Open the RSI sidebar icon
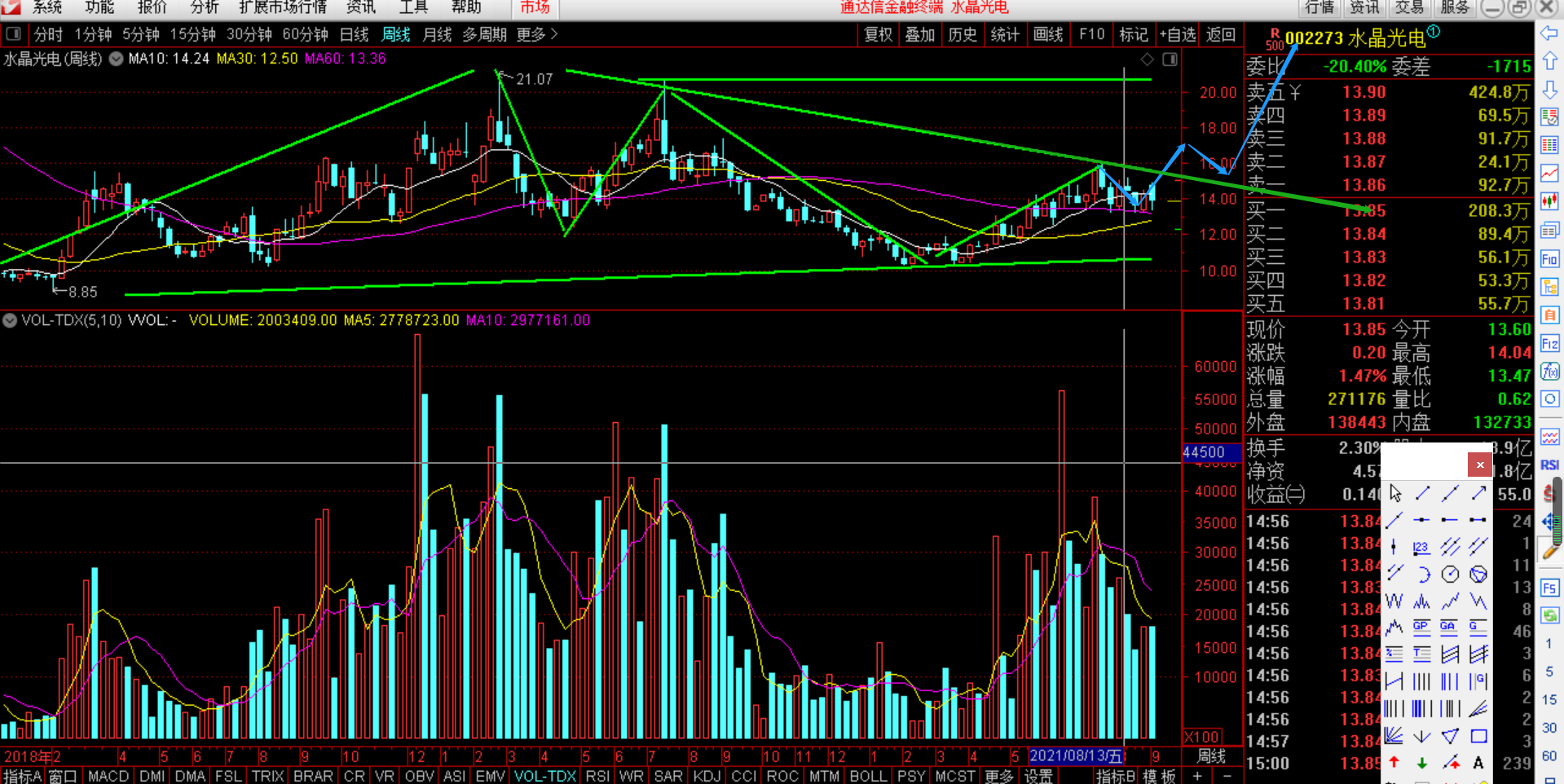Image resolution: width=1564 pixels, height=784 pixels. point(1549,465)
